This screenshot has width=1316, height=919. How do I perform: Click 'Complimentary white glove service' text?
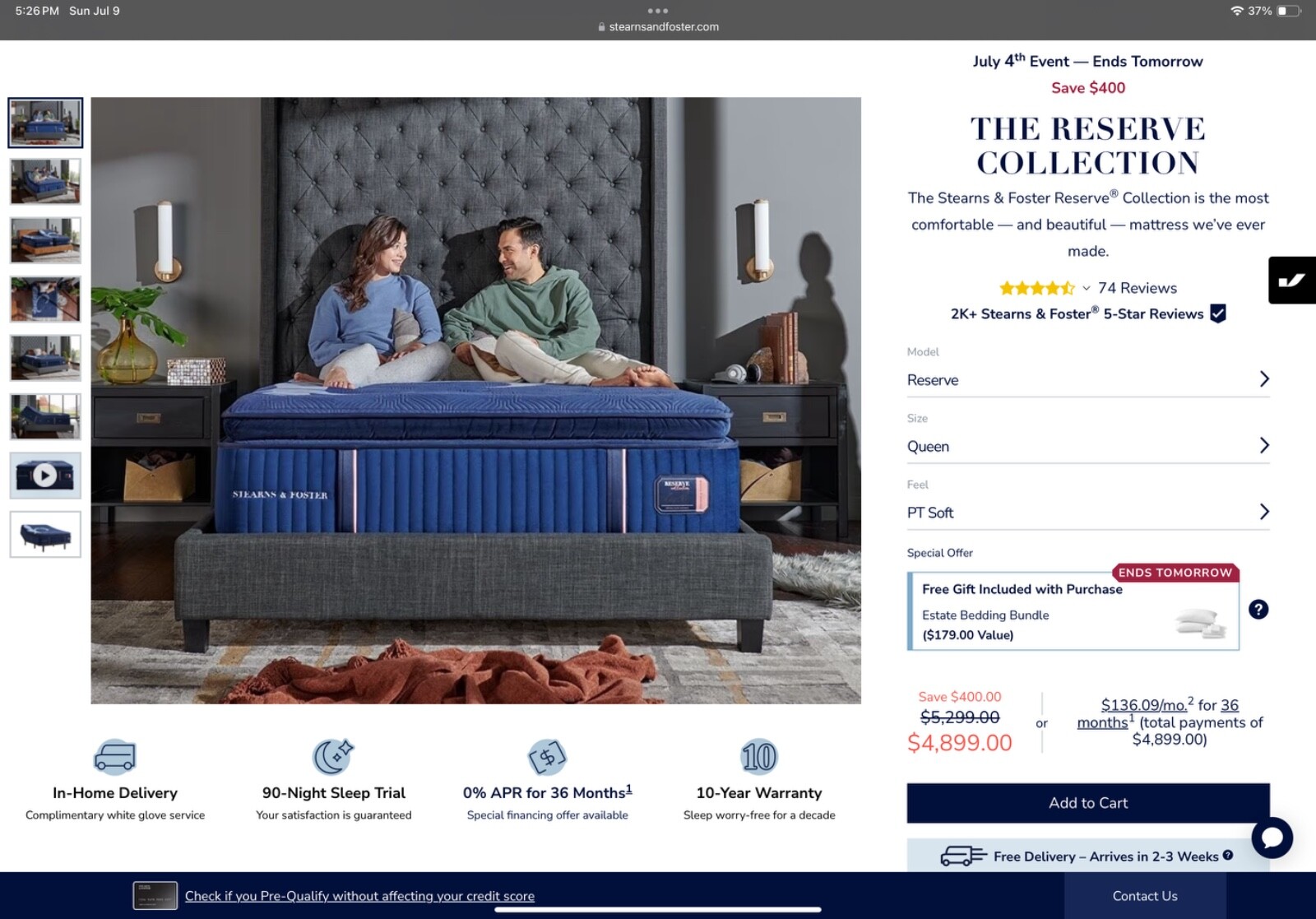(x=115, y=815)
